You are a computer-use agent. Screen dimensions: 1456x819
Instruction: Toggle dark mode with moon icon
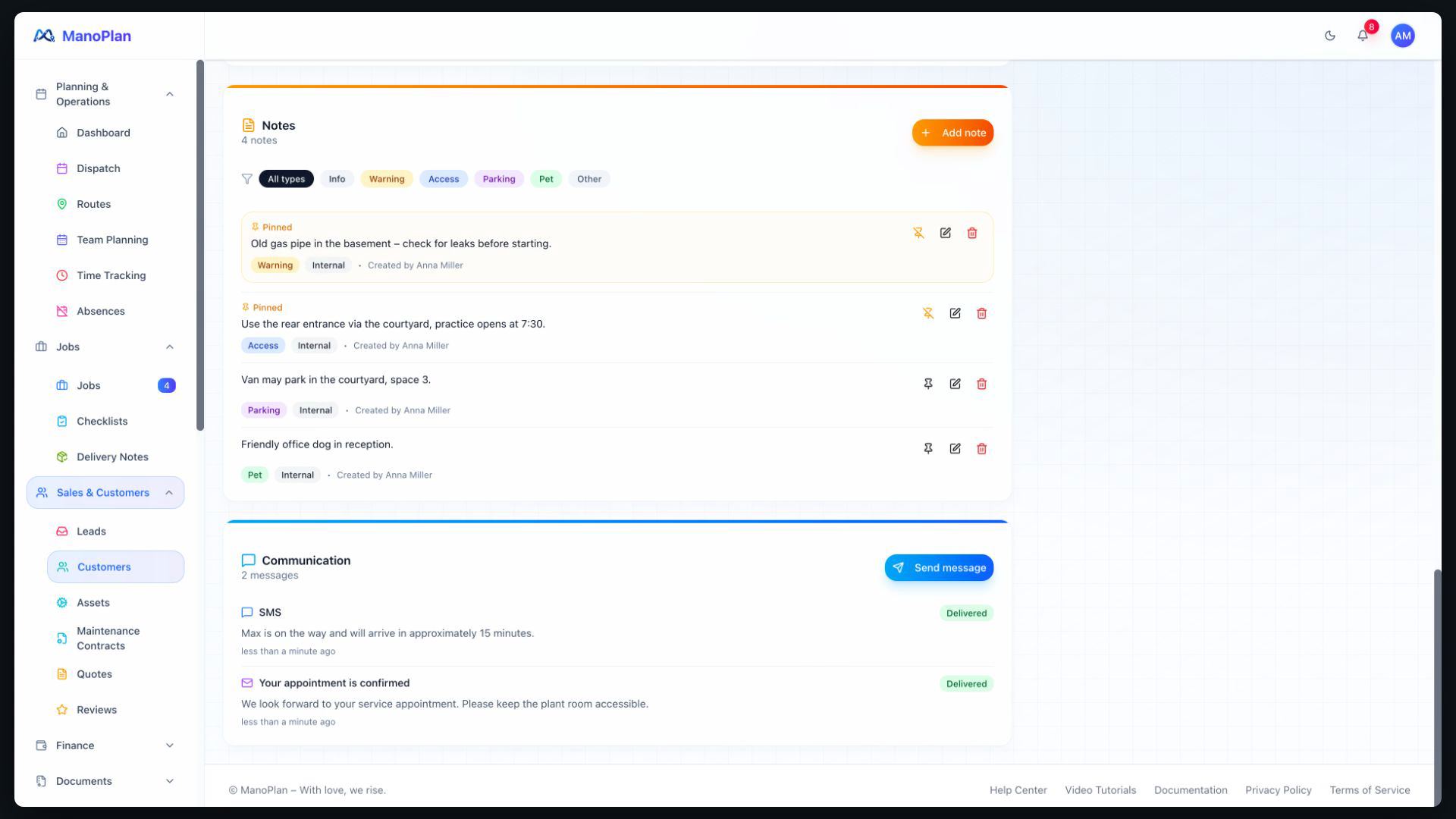click(x=1330, y=36)
